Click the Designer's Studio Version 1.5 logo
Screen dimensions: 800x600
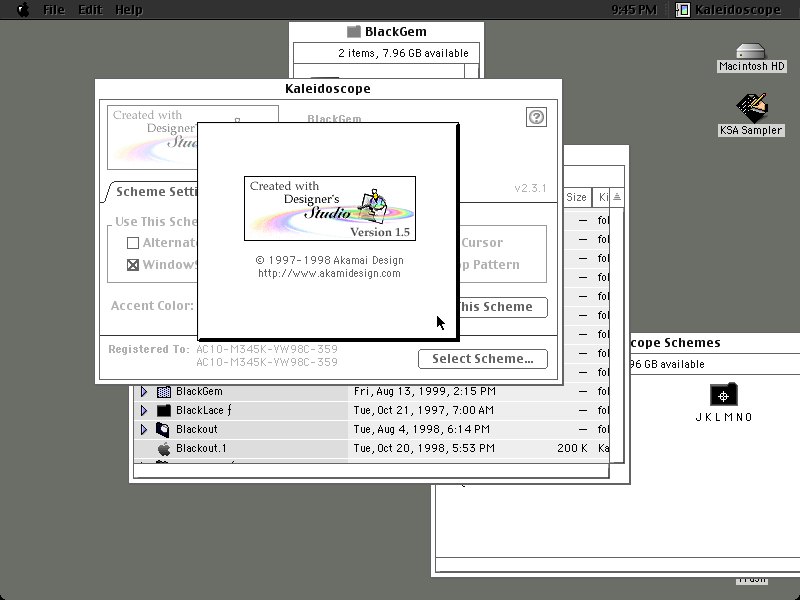click(330, 208)
